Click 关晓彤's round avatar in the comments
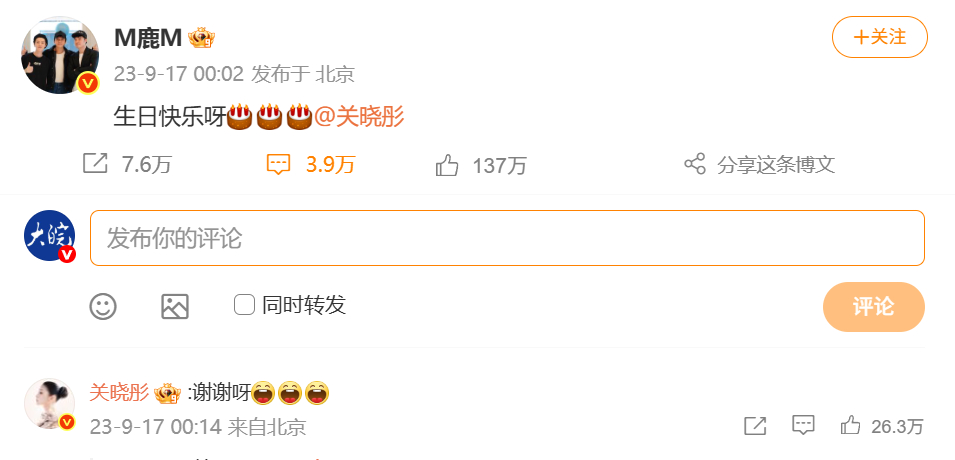The image size is (955, 460). [x=49, y=403]
